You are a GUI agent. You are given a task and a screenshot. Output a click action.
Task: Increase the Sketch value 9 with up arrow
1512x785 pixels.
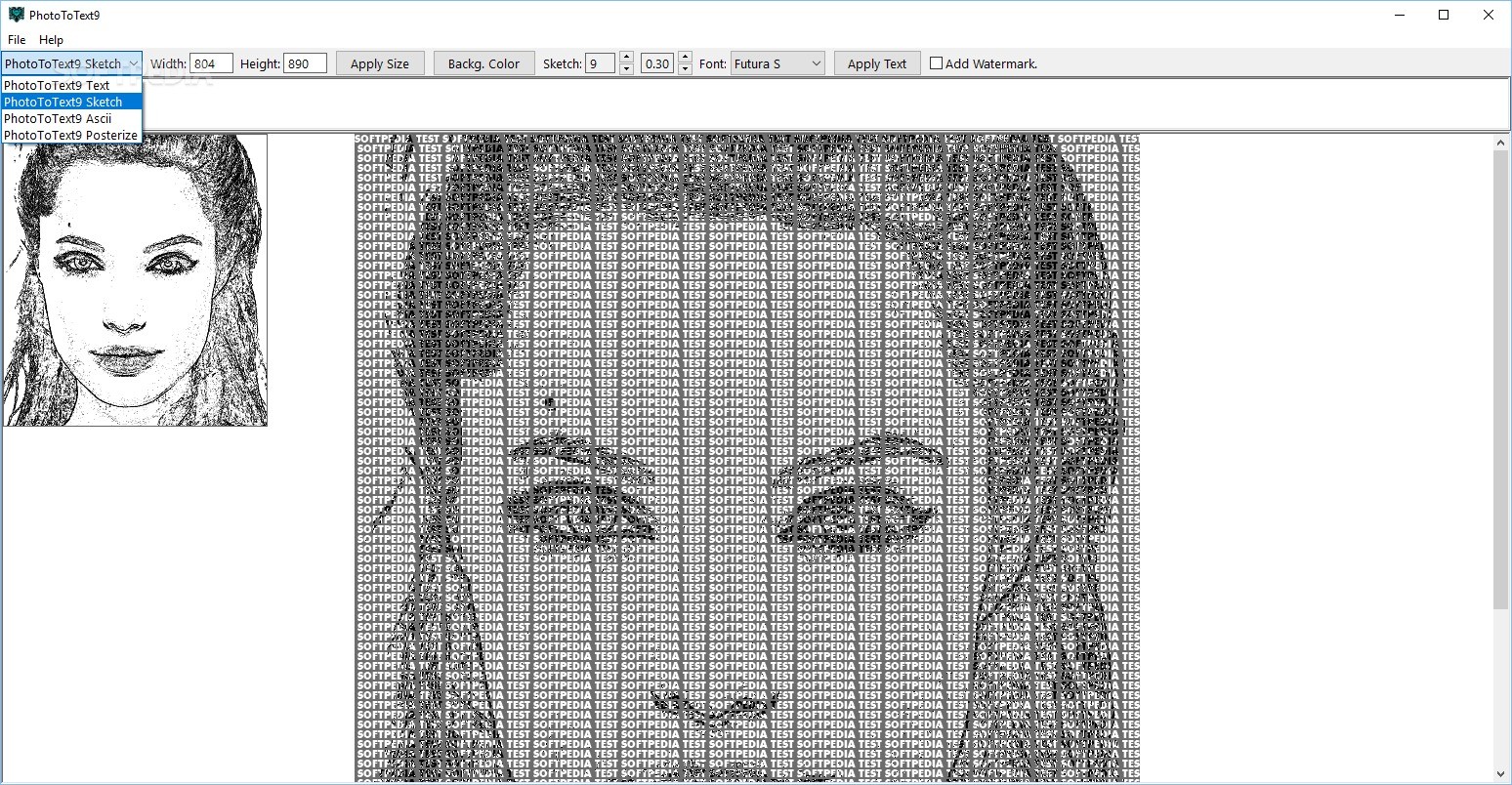626,58
